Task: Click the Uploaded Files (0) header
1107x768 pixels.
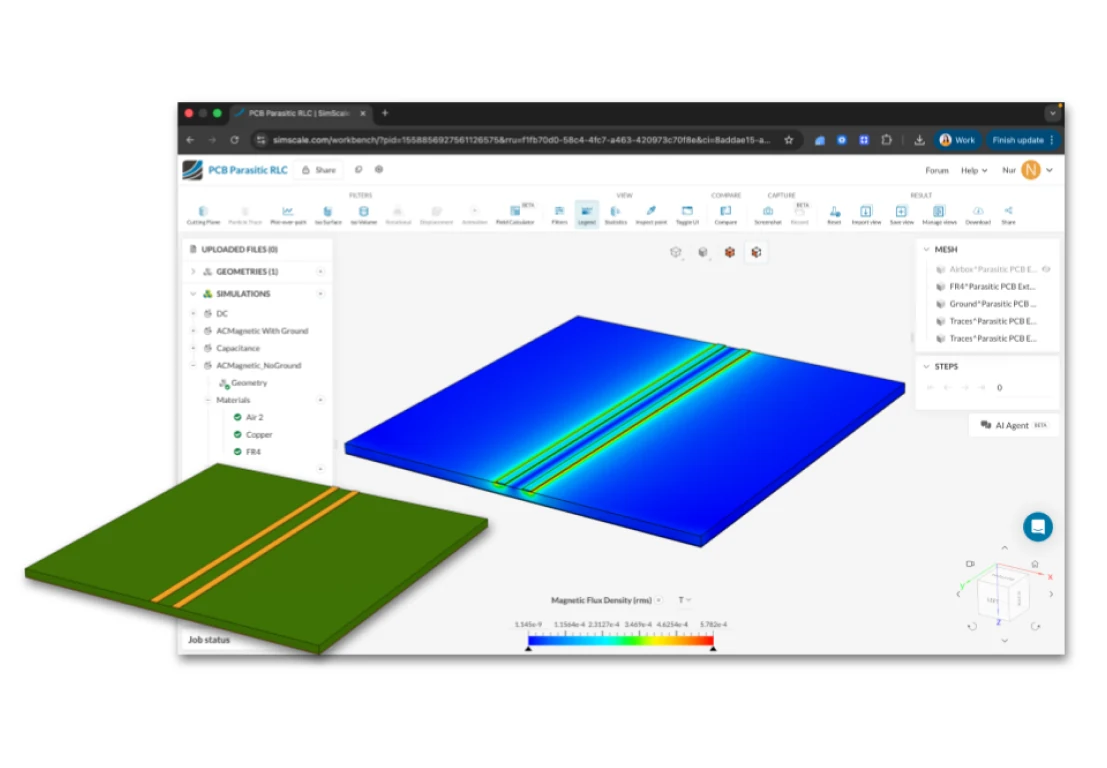Action: [x=239, y=249]
